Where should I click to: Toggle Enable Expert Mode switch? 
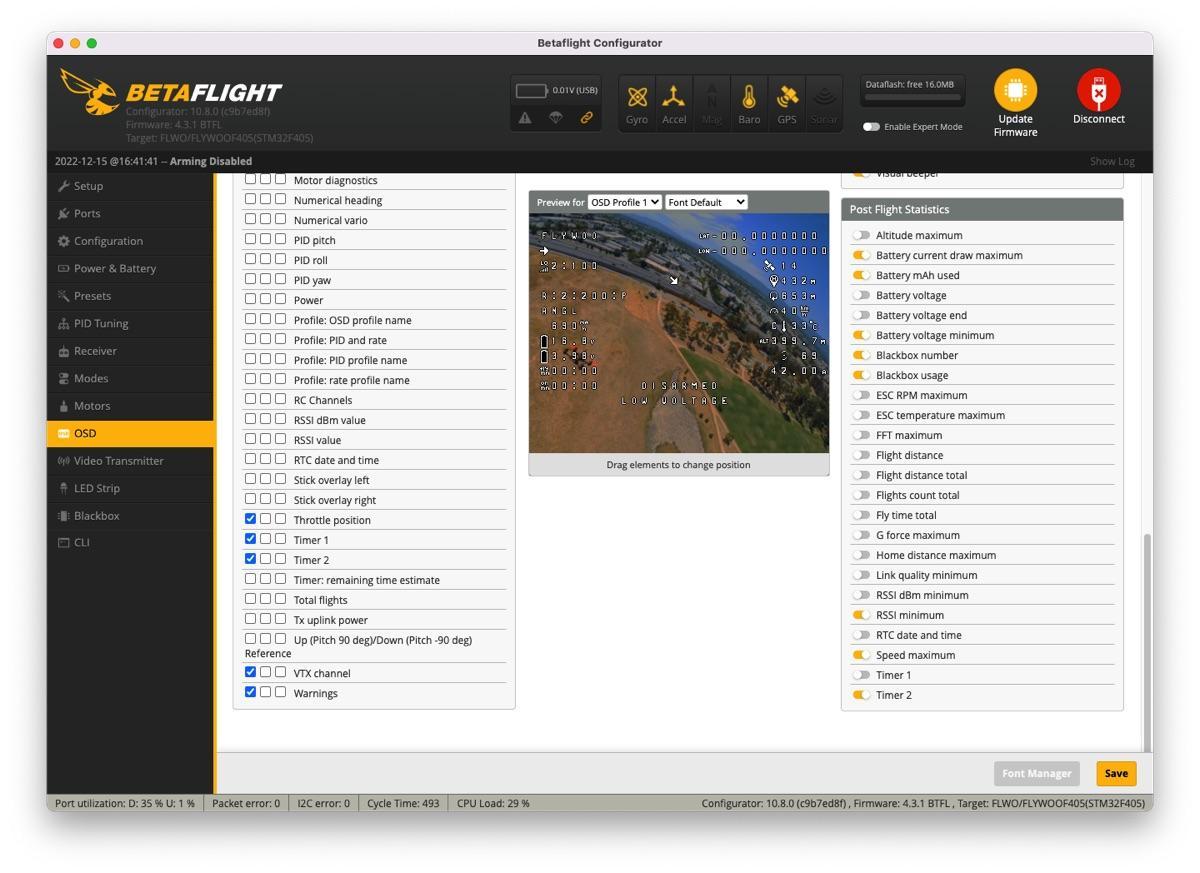871,127
